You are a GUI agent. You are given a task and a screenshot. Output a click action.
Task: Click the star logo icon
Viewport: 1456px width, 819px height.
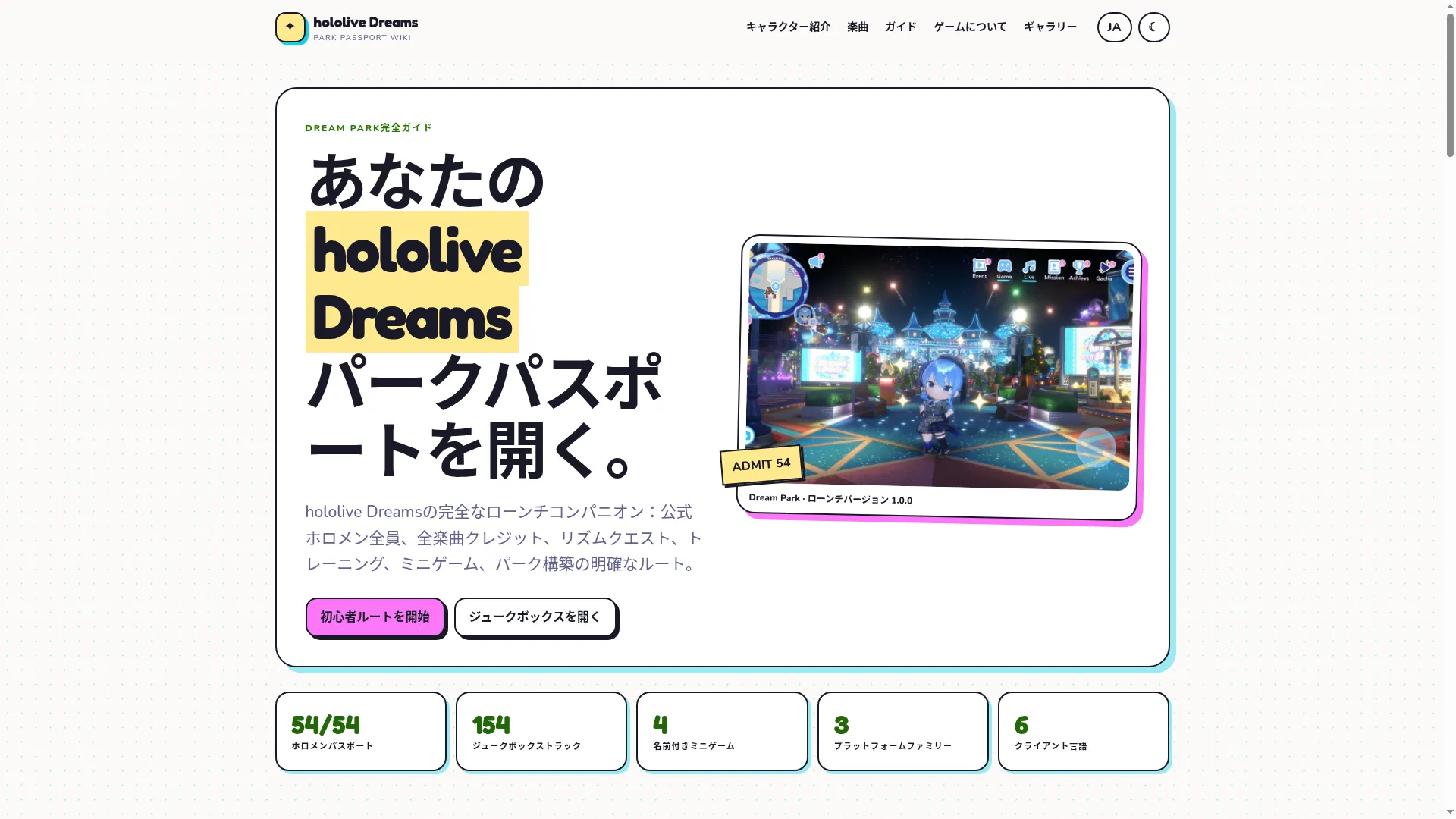(x=290, y=27)
